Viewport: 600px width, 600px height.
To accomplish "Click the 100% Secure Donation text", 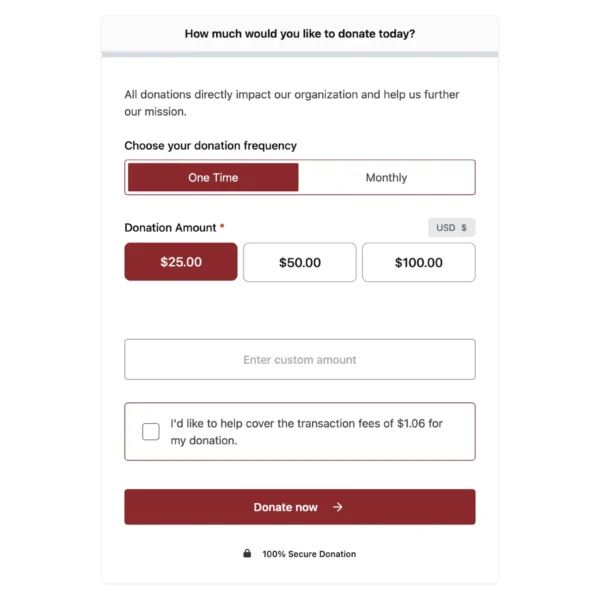I will tap(308, 553).
